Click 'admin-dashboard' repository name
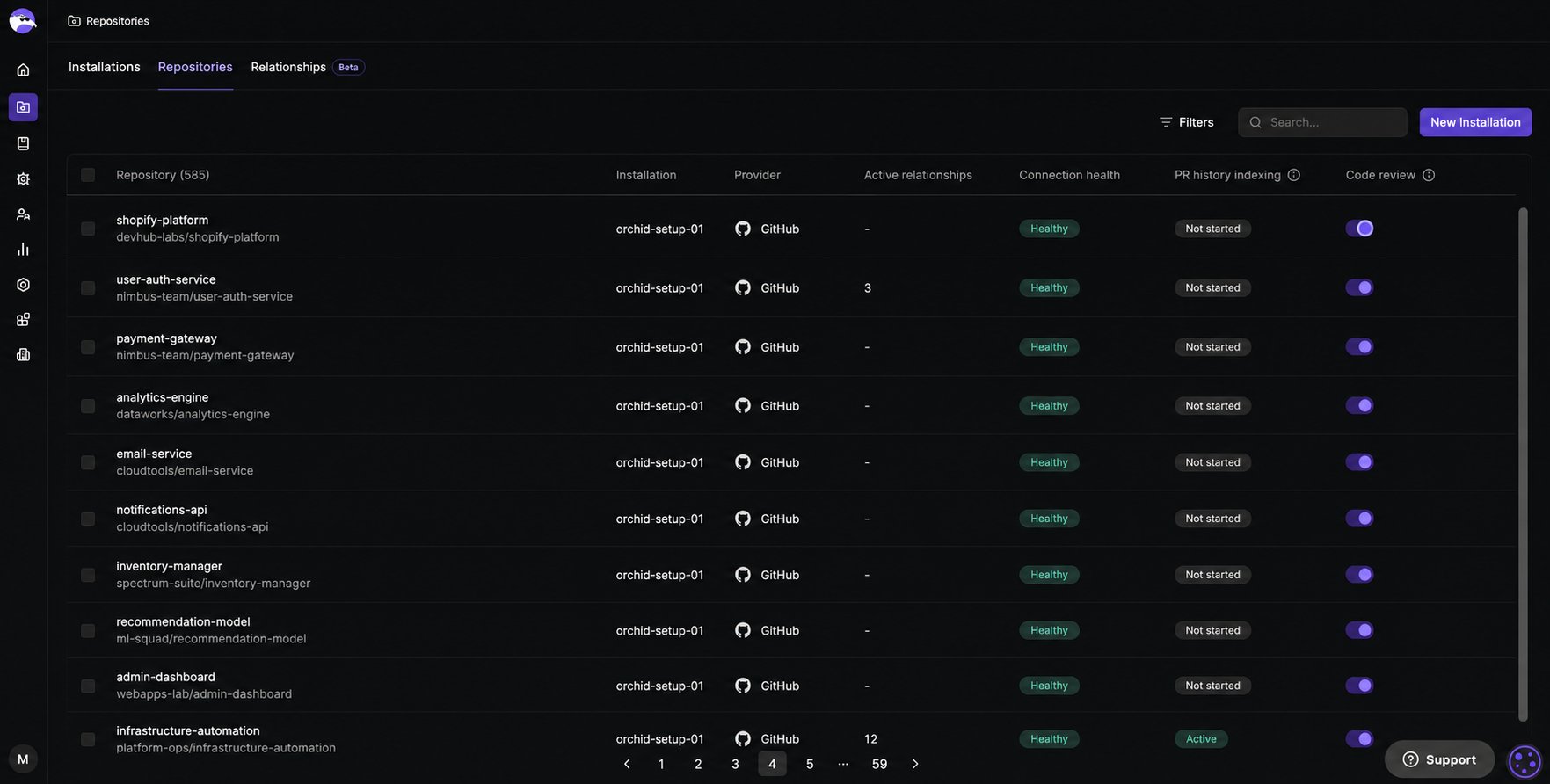This screenshot has height=784, width=1550. (x=165, y=677)
